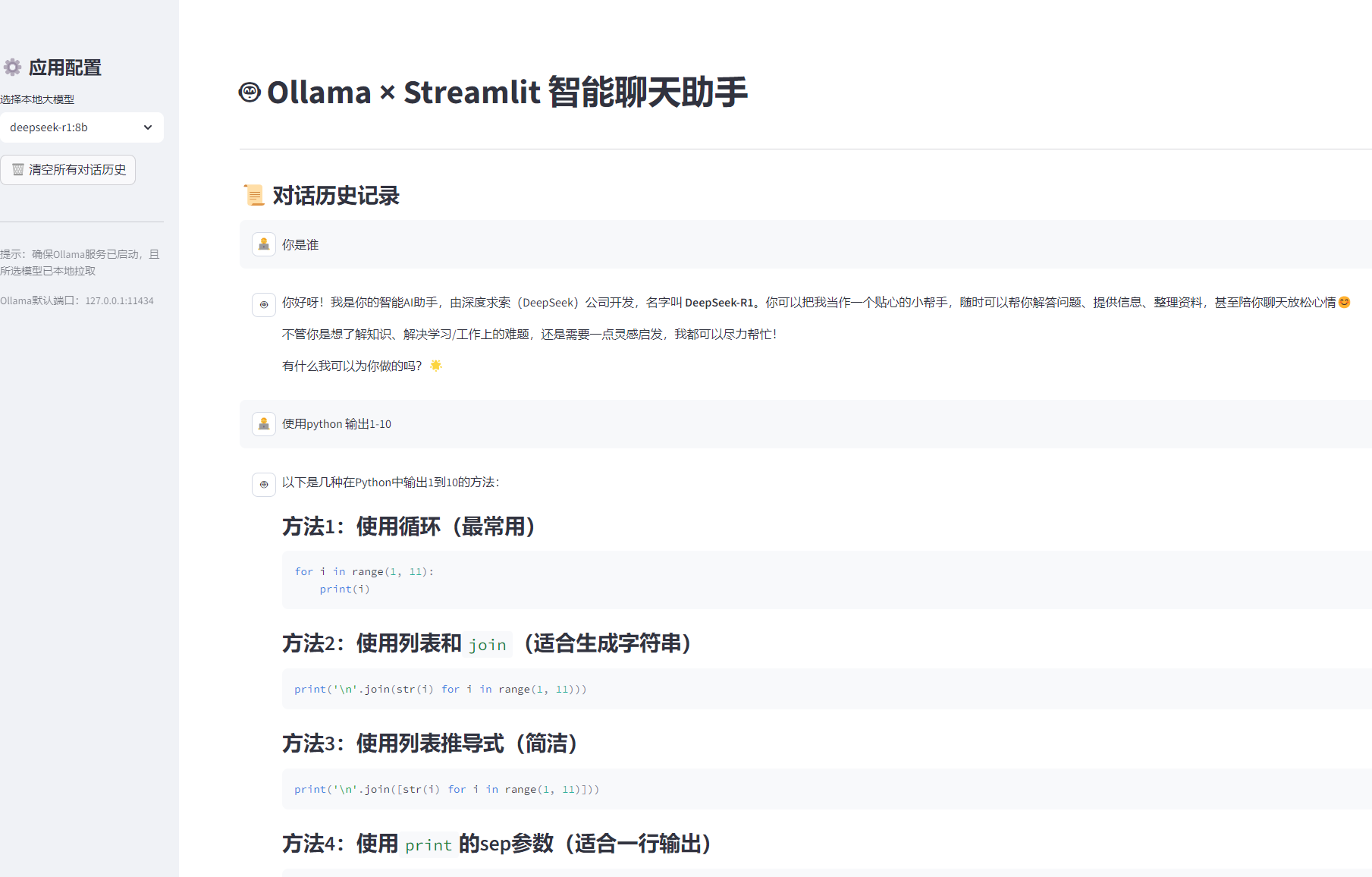This screenshot has height=877, width=1372.
Task: Click the 方法1 section heading
Action: (408, 527)
